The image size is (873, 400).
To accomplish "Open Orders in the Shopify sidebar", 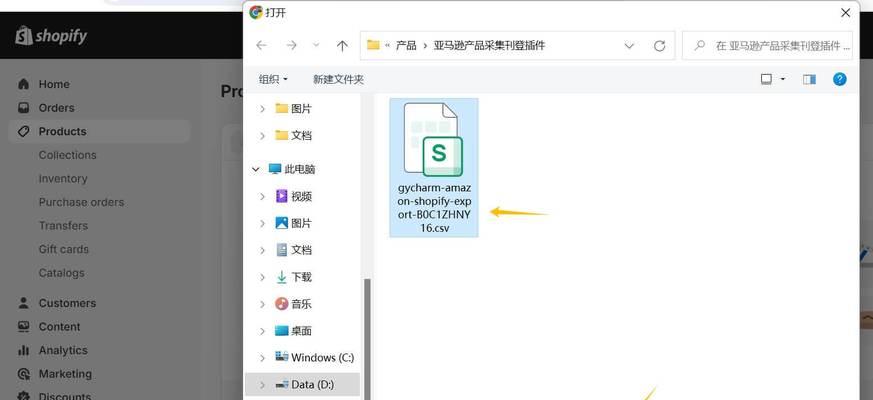I will click(x=56, y=108).
